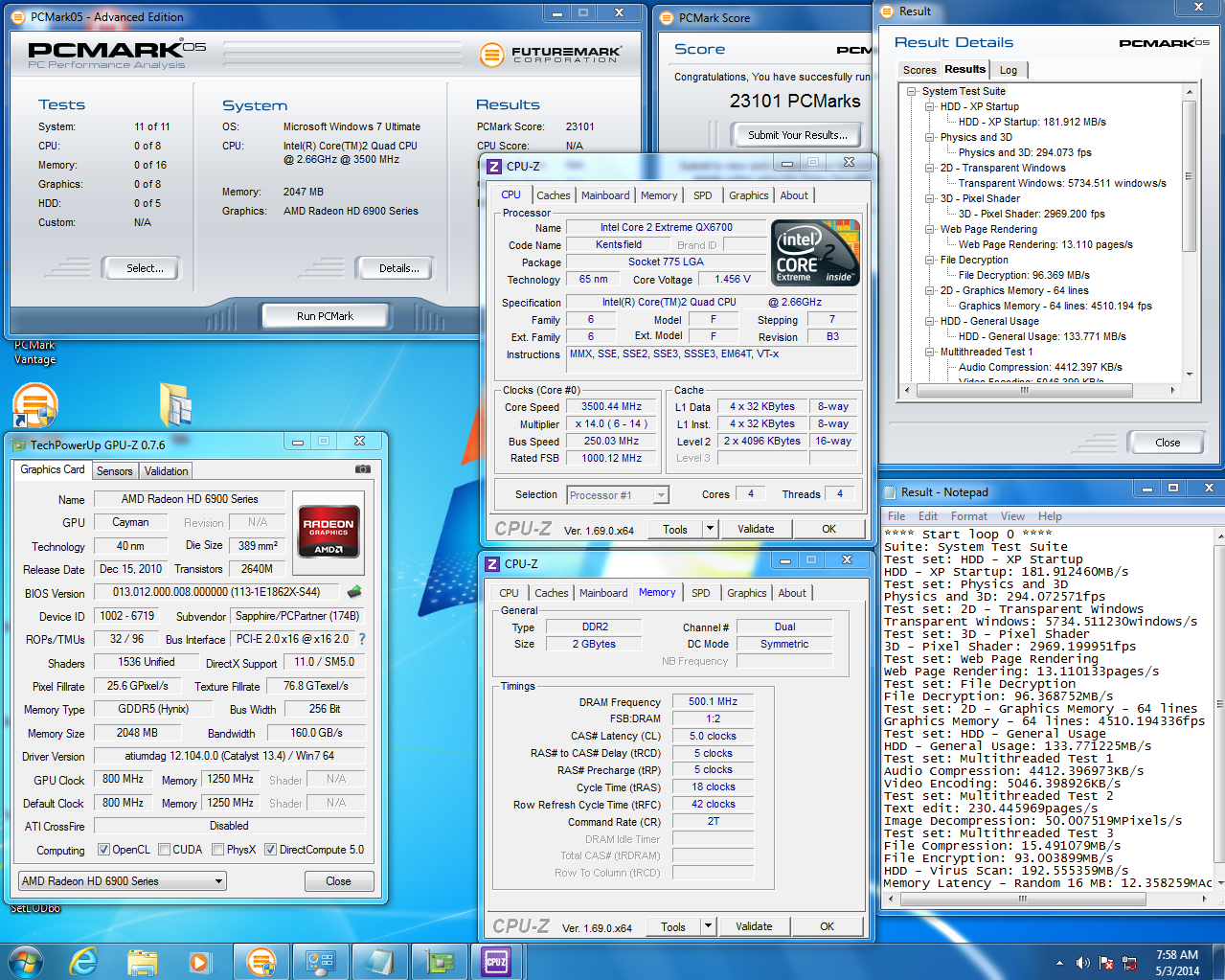Viewport: 1225px width, 980px height.
Task: Click the Validate button in upper CPU-Z
Action: pos(756,529)
